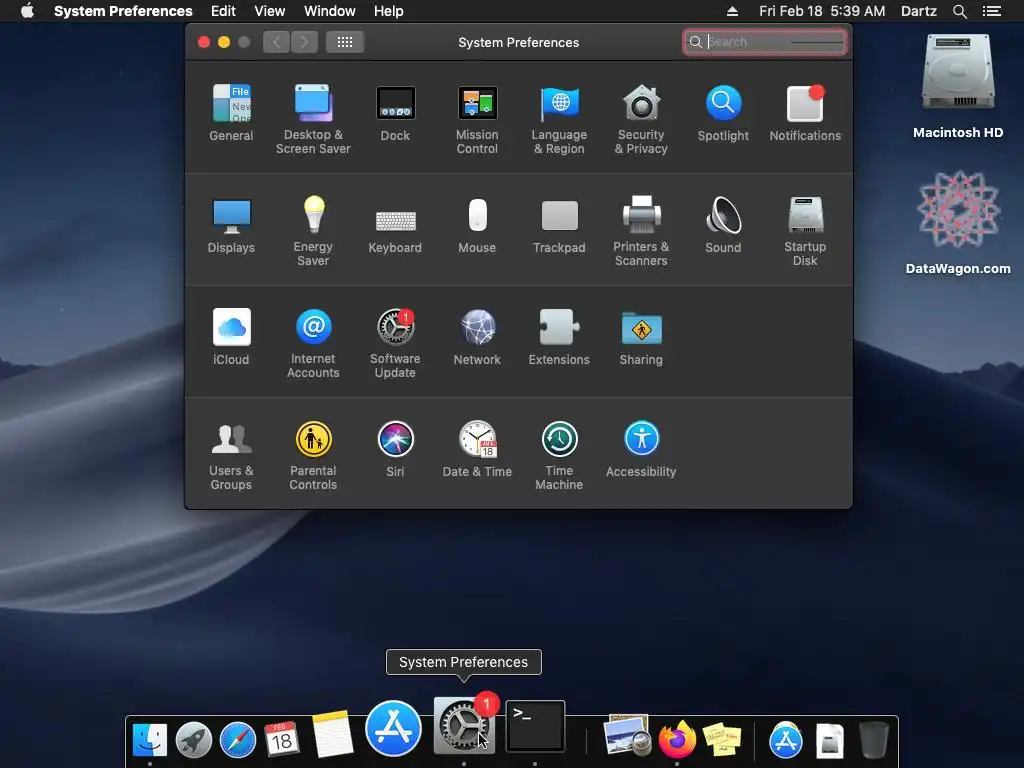Viewport: 1024px width, 768px height.
Task: Open the Window menu
Action: tap(330, 11)
